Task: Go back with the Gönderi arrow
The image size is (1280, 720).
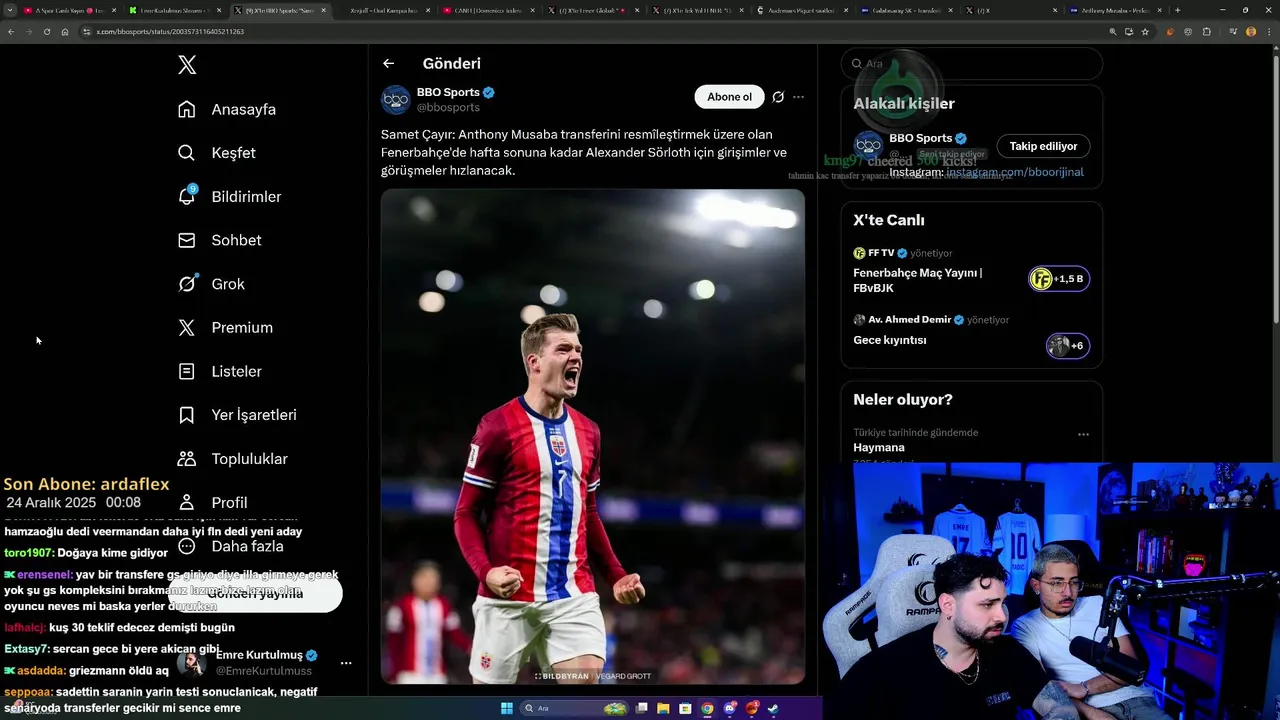Action: (389, 63)
